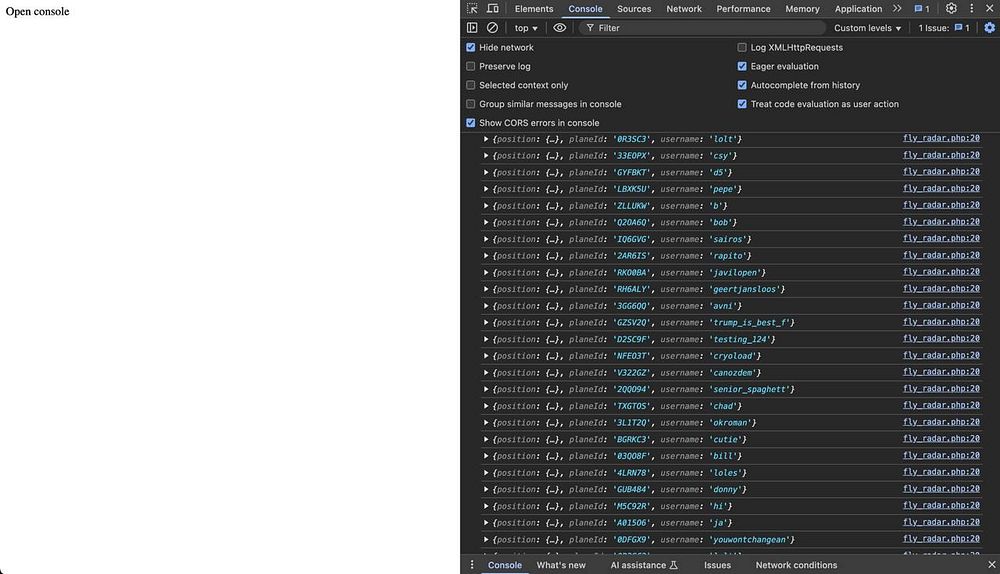Open fly_radar.php:20 link on 'lolt' row

pos(941,138)
